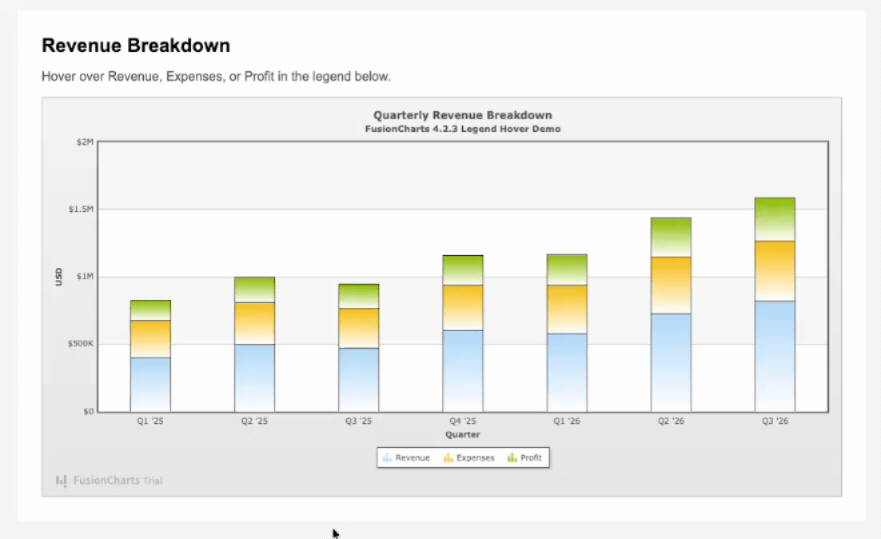Click the Q3 '25 Revenue bar segment
881x539 pixels.
358,380
